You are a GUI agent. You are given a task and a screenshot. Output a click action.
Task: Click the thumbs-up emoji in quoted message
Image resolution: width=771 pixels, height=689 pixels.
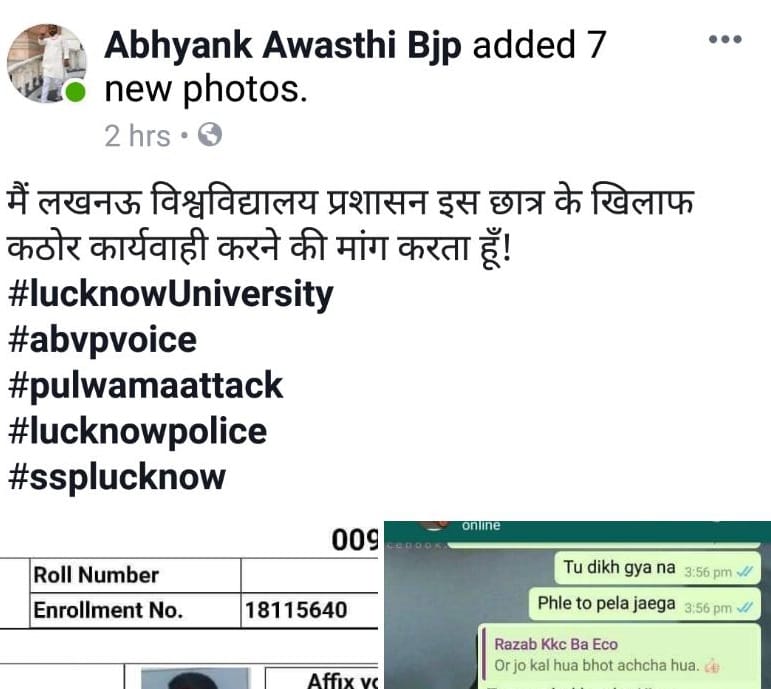(712, 666)
